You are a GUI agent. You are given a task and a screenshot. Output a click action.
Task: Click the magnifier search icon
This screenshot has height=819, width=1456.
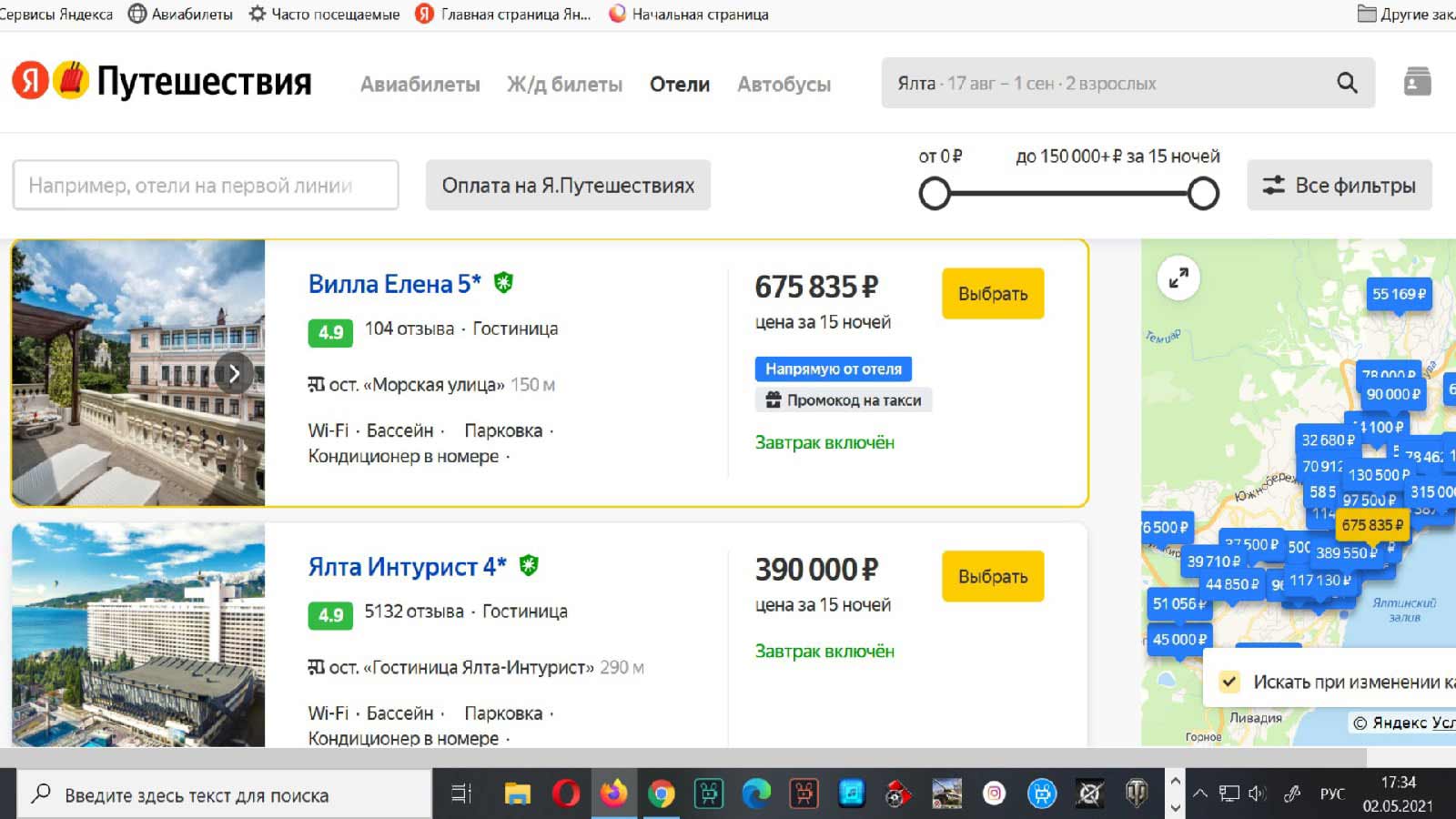pos(1347,84)
